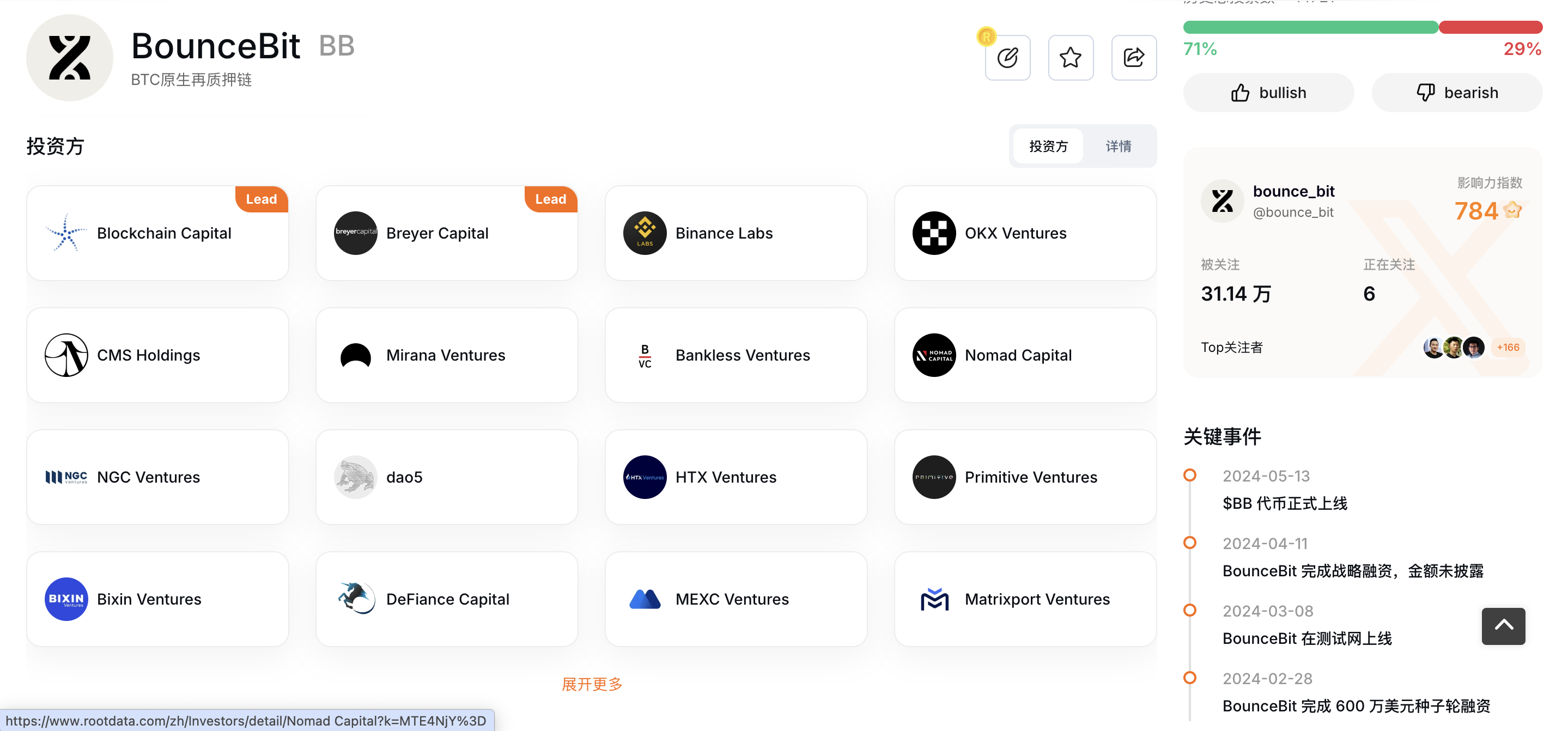1568x731 pixels.
Task: Click the 31.14 万 followers count
Action: pyautogui.click(x=1236, y=294)
